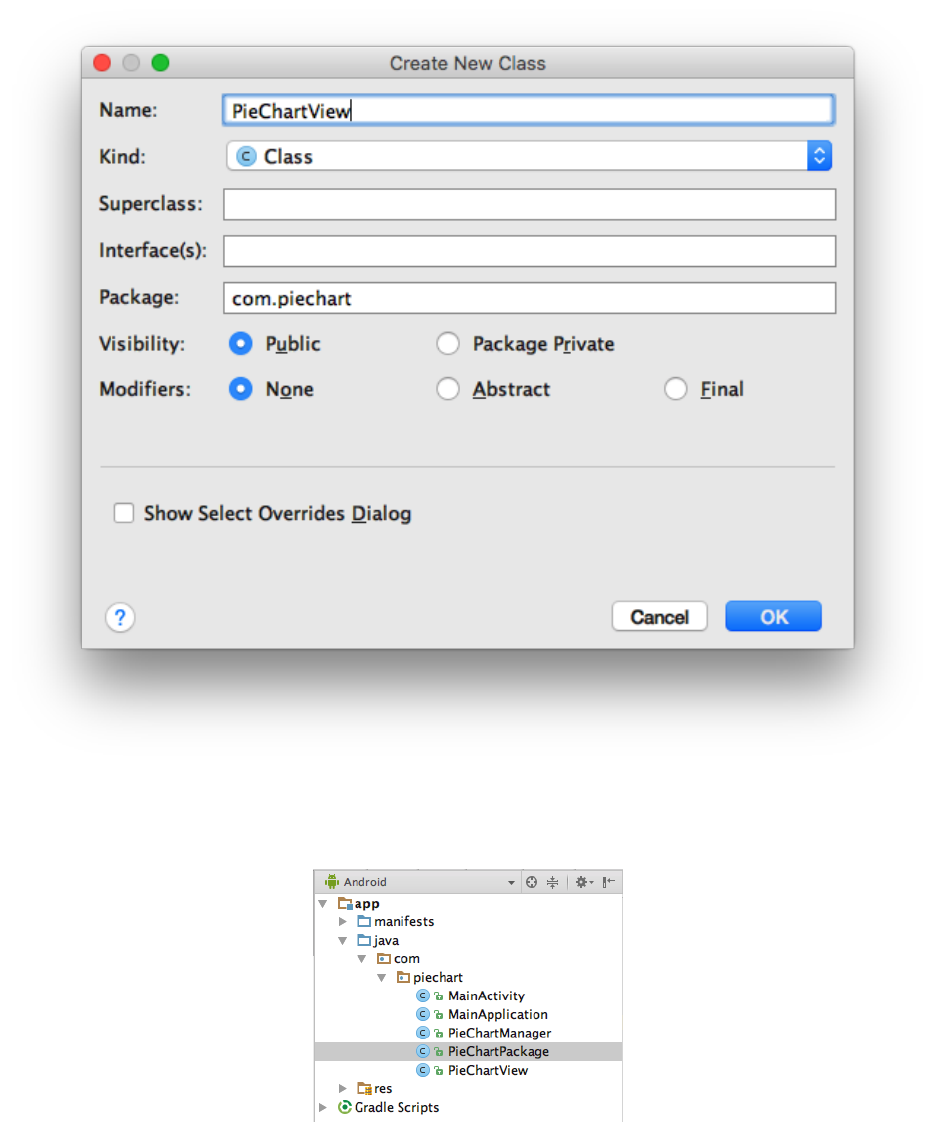The width and height of the screenshot is (936, 1122).
Task: Open the project panel gear settings
Action: coord(582,882)
